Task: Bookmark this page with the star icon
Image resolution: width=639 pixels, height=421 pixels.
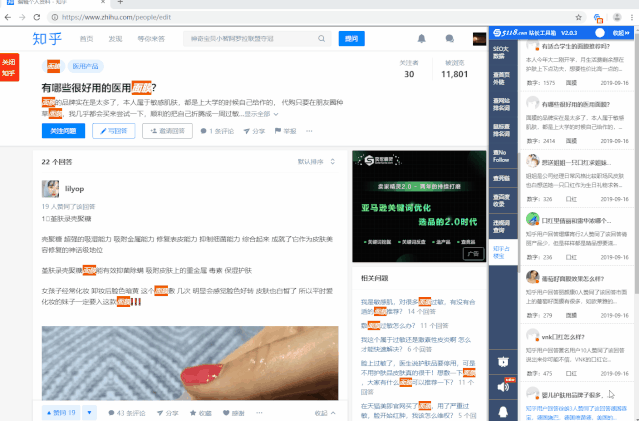Action: 578,17
